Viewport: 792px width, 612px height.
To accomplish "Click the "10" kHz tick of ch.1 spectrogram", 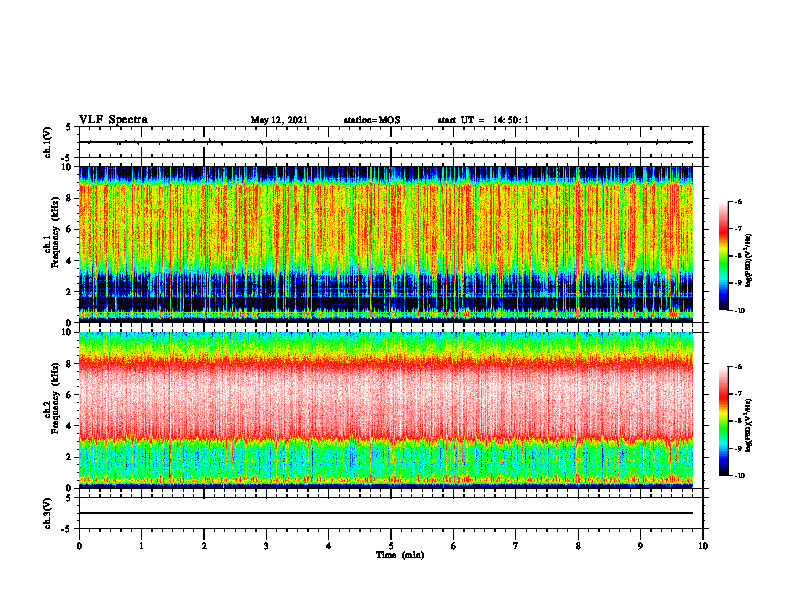I will click(68, 167).
